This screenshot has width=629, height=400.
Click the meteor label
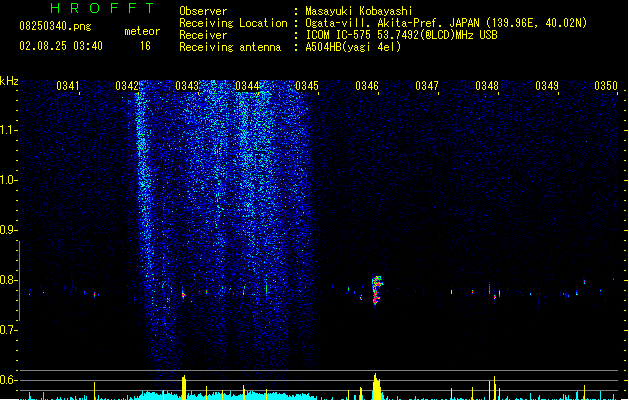(x=142, y=31)
